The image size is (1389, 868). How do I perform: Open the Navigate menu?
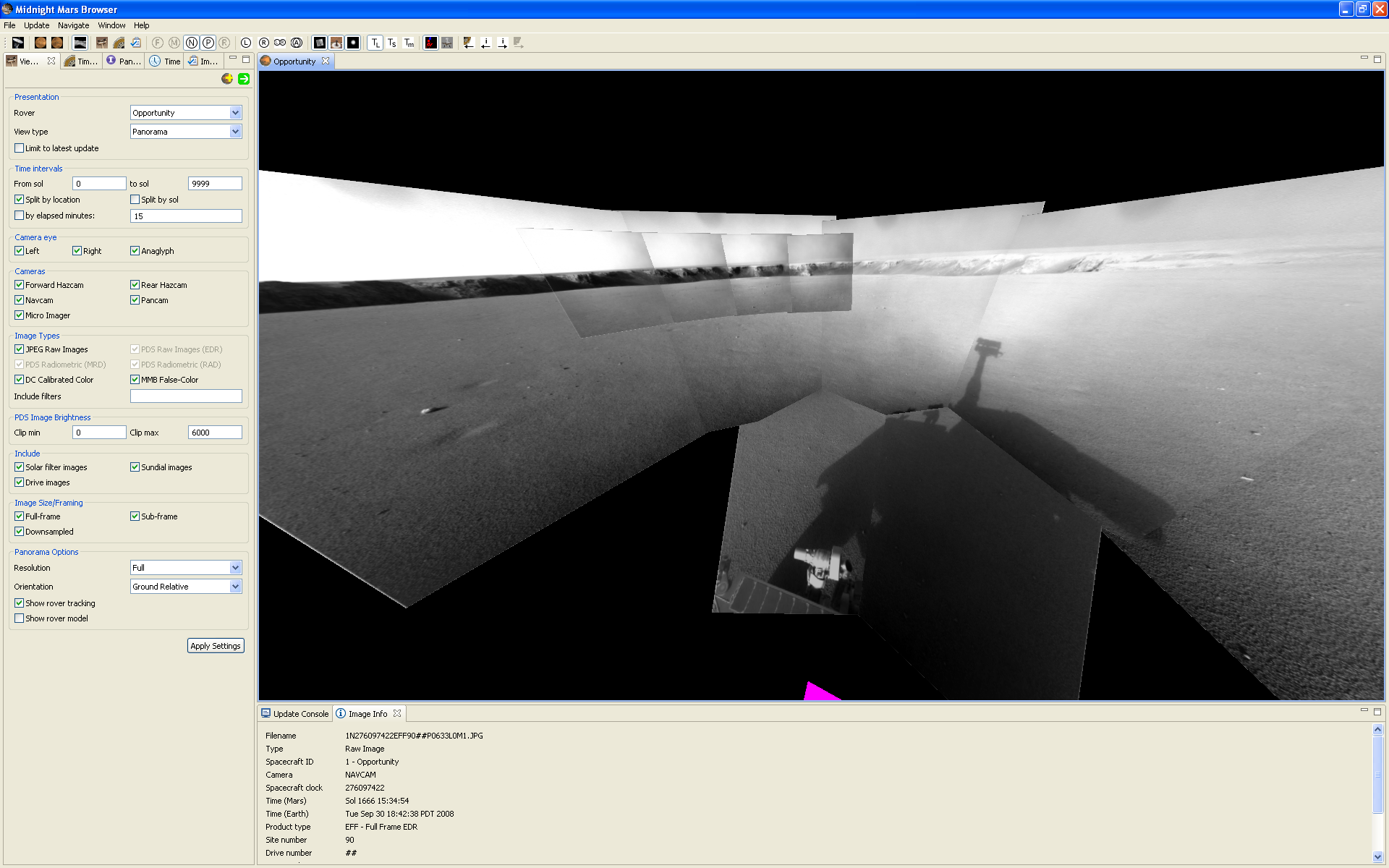pos(73,25)
